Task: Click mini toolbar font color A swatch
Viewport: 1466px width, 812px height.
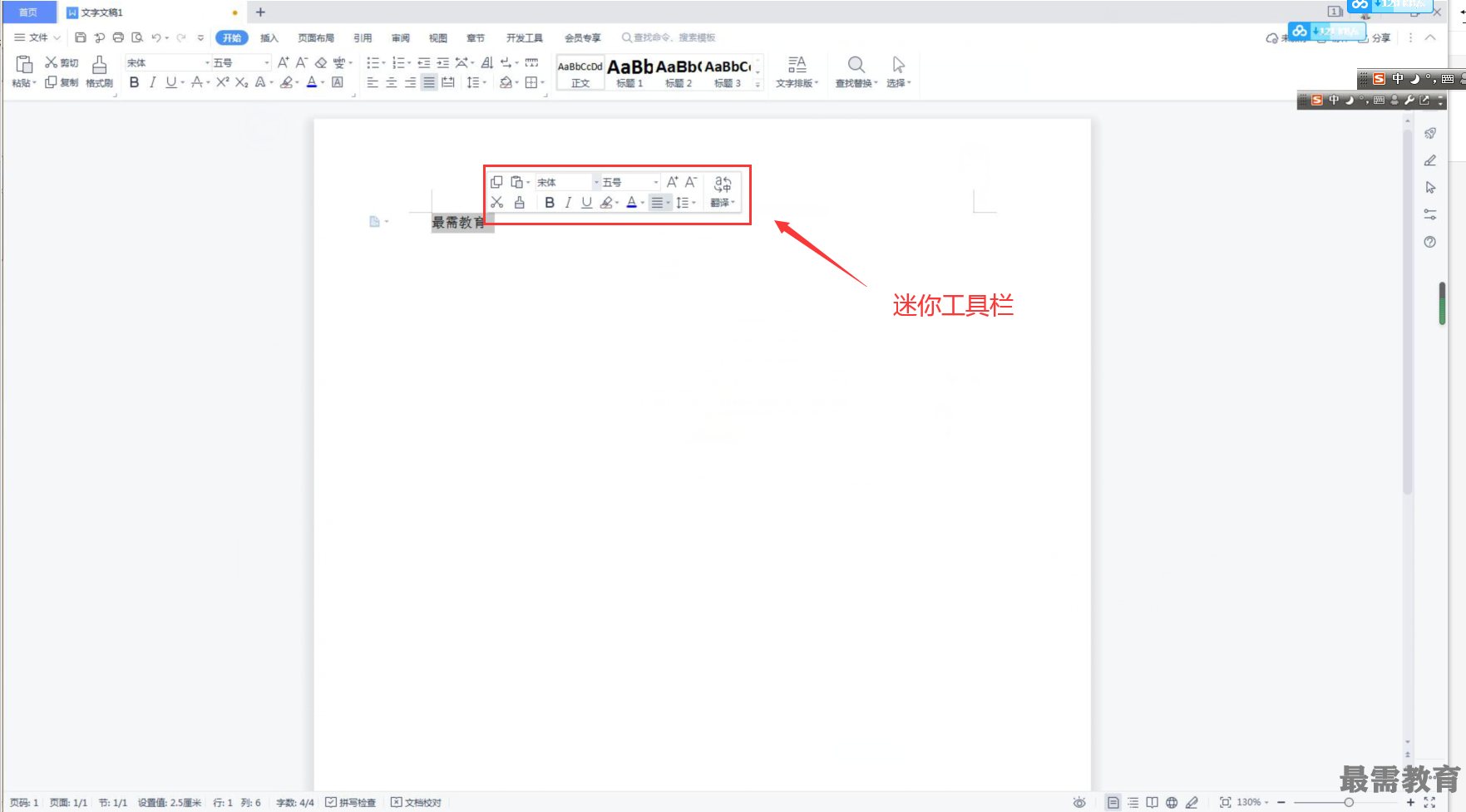Action: [631, 202]
